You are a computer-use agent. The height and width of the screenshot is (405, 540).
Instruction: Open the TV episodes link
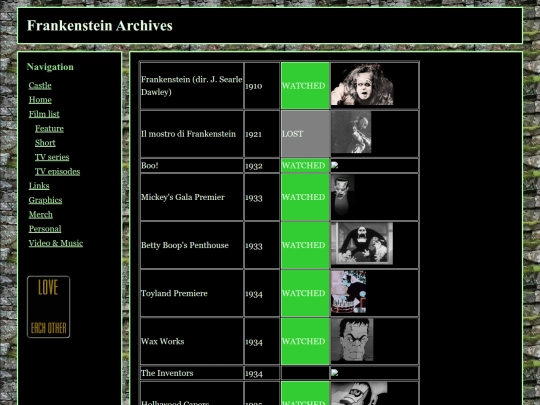[x=57, y=172]
